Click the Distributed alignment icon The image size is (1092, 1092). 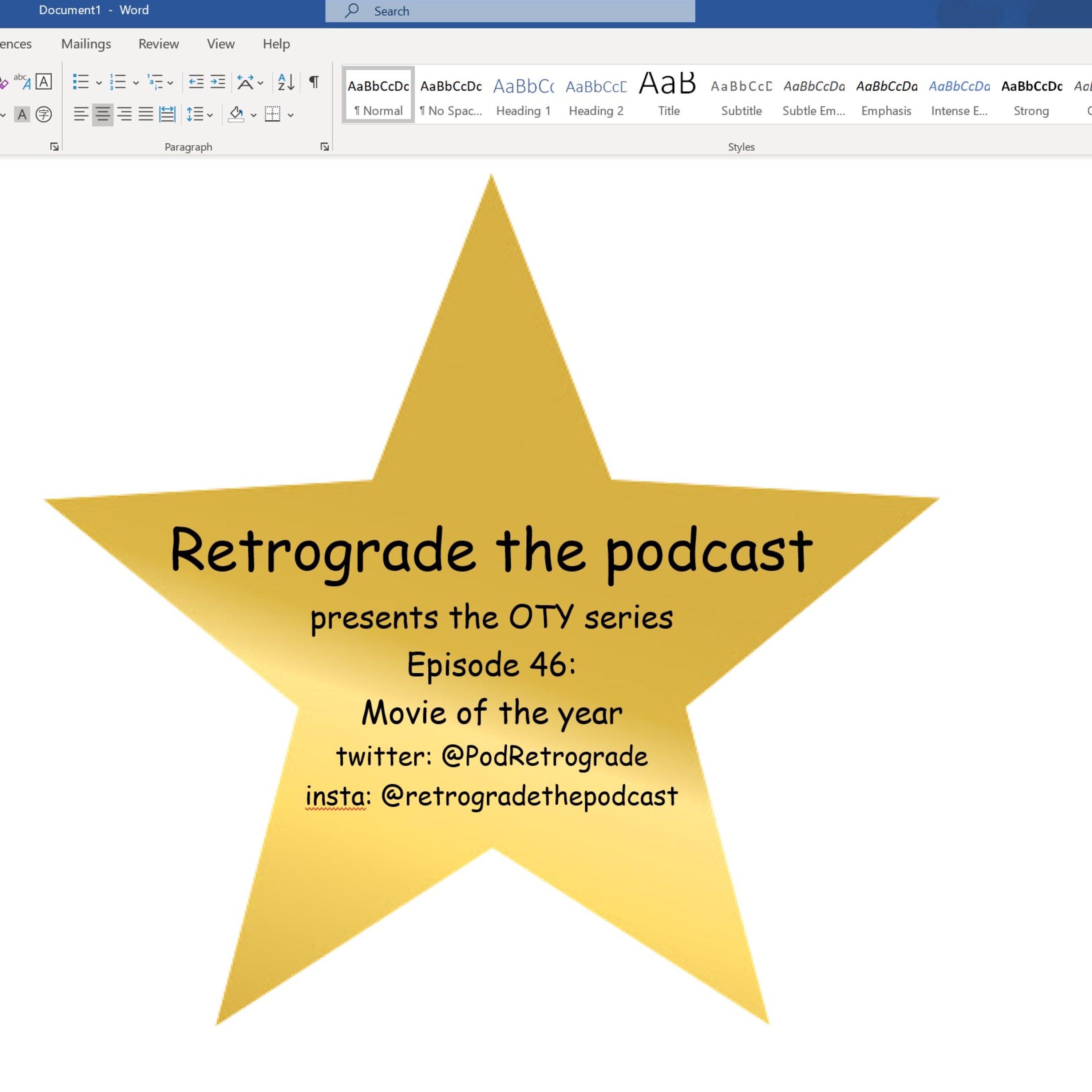(167, 115)
